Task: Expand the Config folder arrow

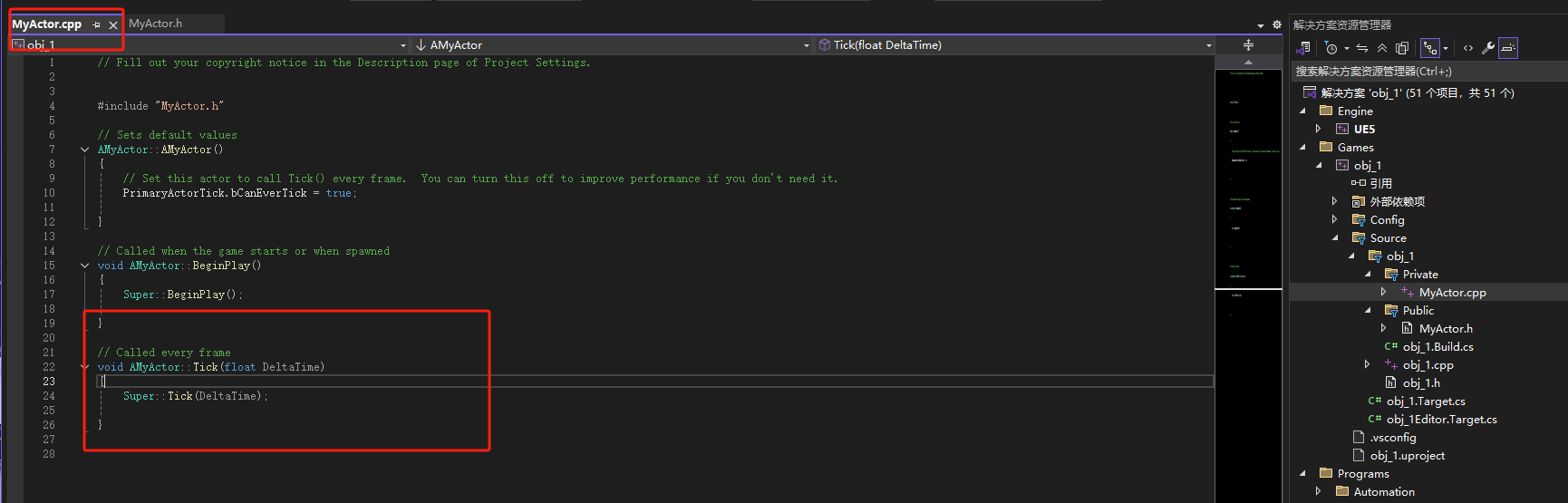Action: [x=1334, y=219]
